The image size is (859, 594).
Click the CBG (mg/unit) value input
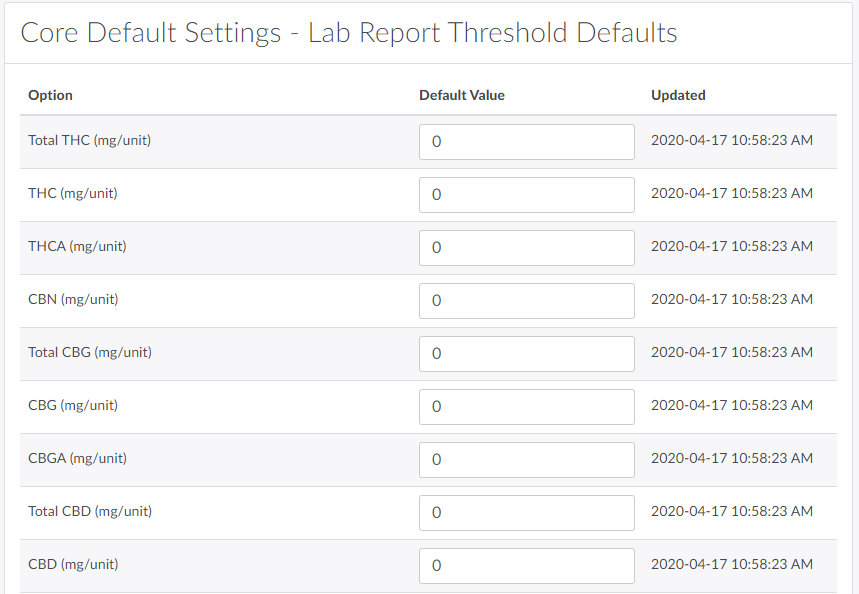[526, 407]
